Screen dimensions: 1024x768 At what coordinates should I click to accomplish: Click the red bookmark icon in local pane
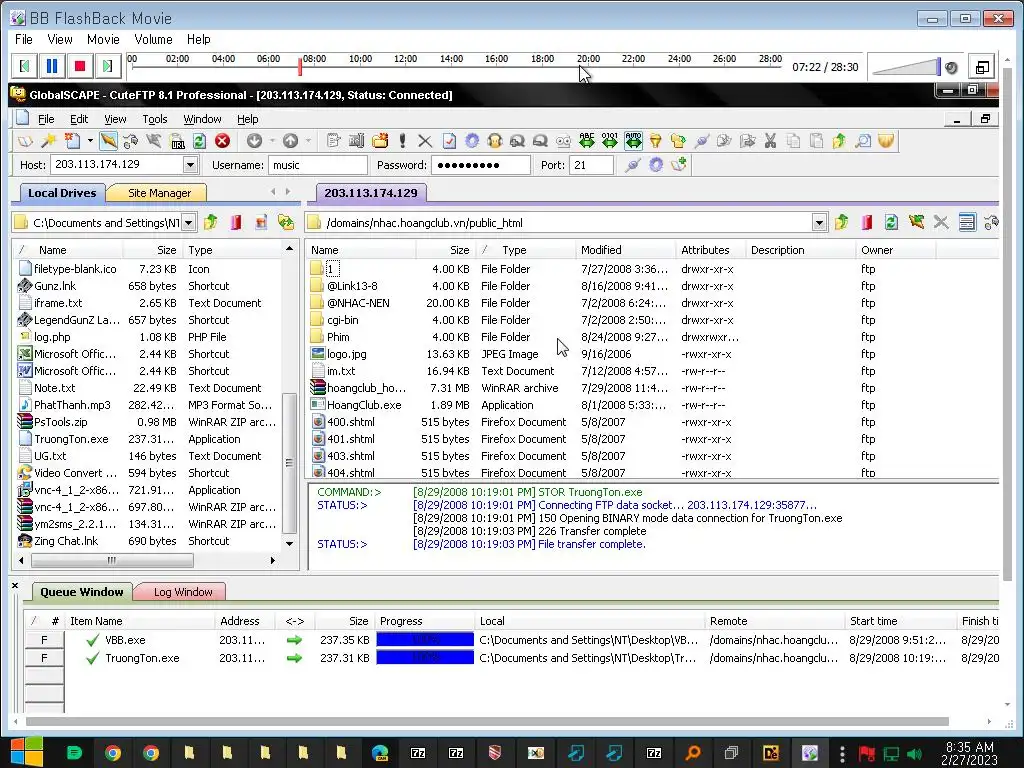pyautogui.click(x=236, y=223)
